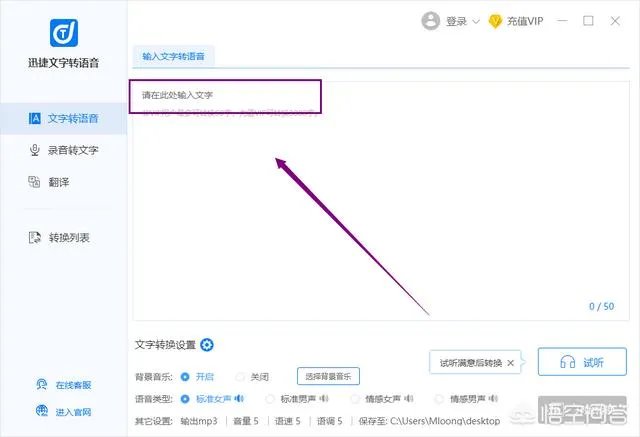Click the 登录 login label
This screenshot has width=640, height=437.
pyautogui.click(x=456, y=21)
